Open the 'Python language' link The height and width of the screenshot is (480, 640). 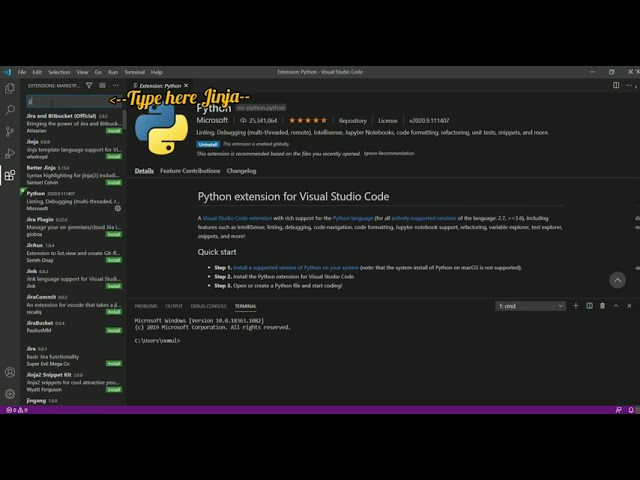tap(353, 218)
